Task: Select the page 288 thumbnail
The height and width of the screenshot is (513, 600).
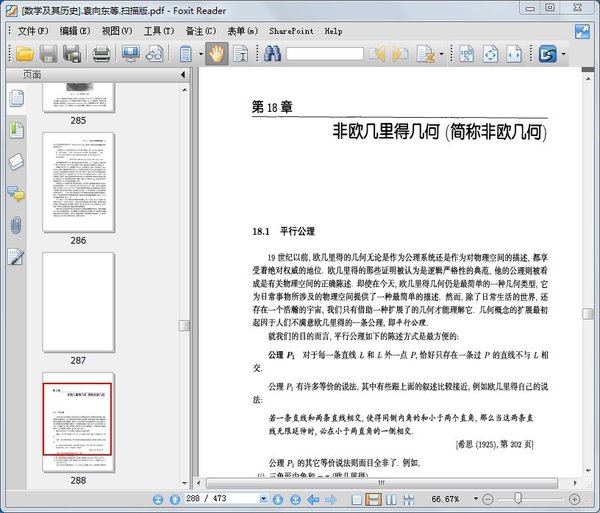Action: click(x=78, y=422)
